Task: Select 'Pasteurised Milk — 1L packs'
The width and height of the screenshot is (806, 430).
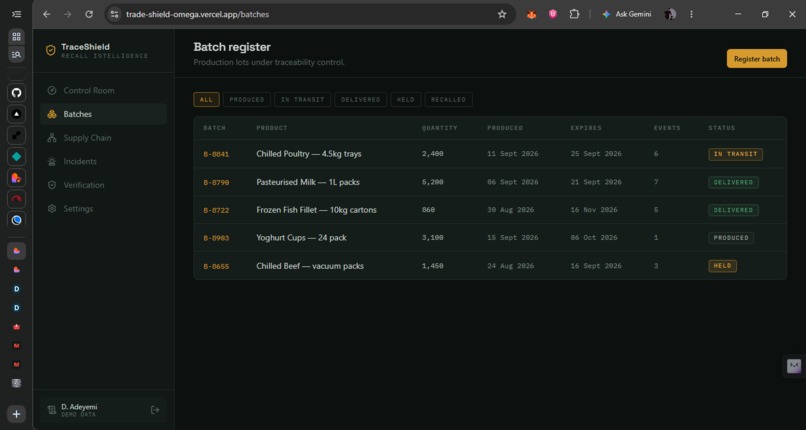Action: tap(308, 182)
